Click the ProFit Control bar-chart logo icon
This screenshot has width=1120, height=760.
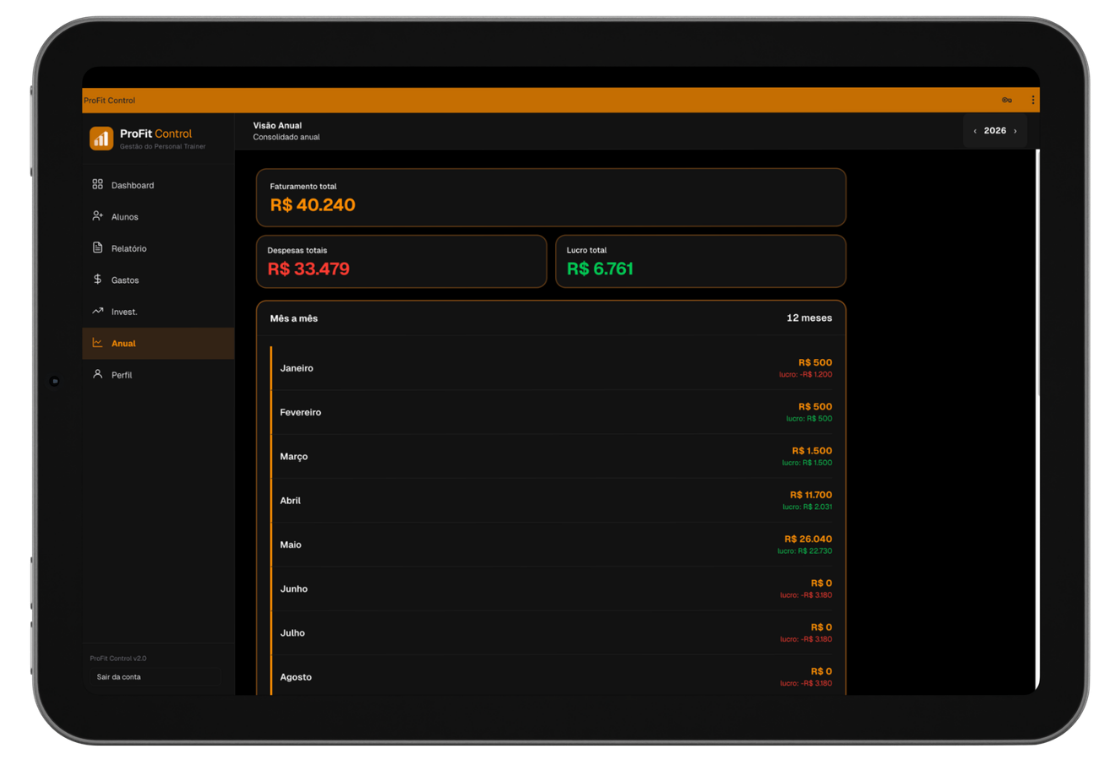tap(101, 138)
